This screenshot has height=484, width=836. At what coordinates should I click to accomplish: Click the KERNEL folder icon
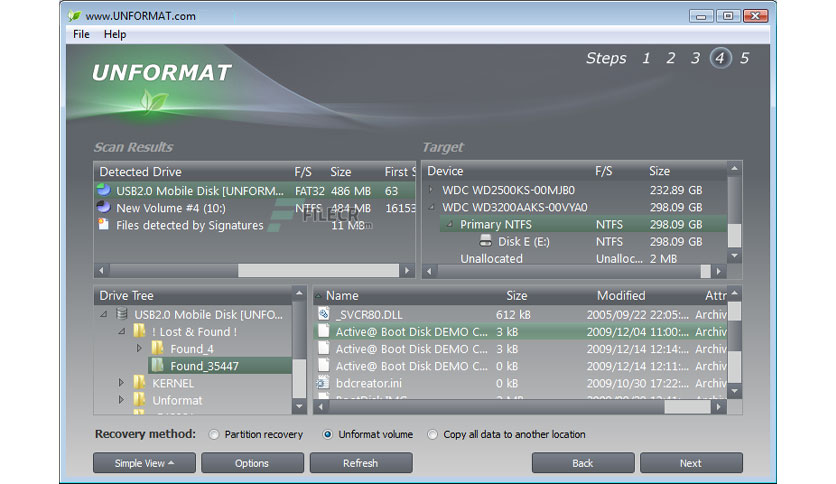[139, 382]
